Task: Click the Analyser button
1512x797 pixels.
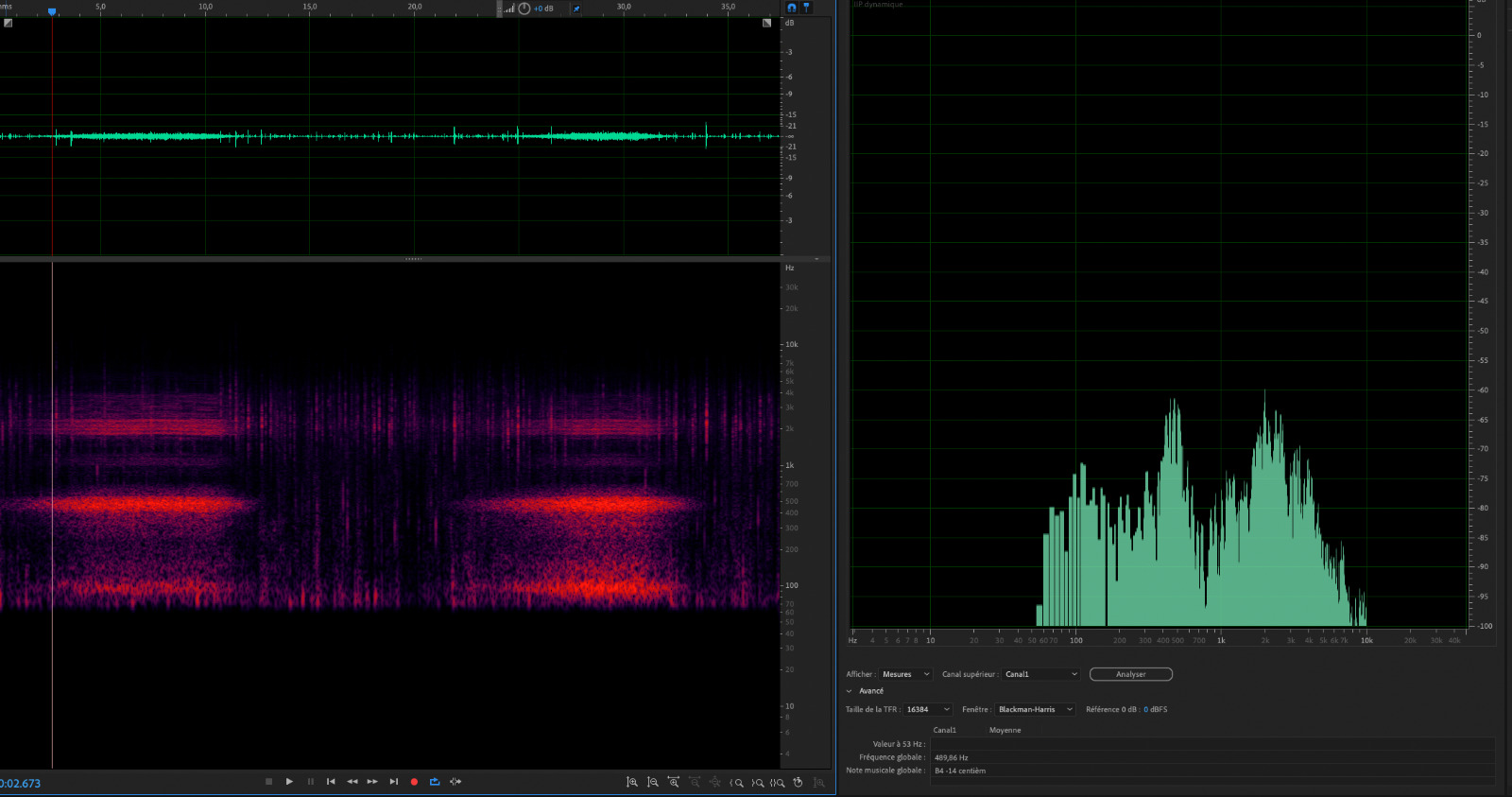Action: point(1131,674)
